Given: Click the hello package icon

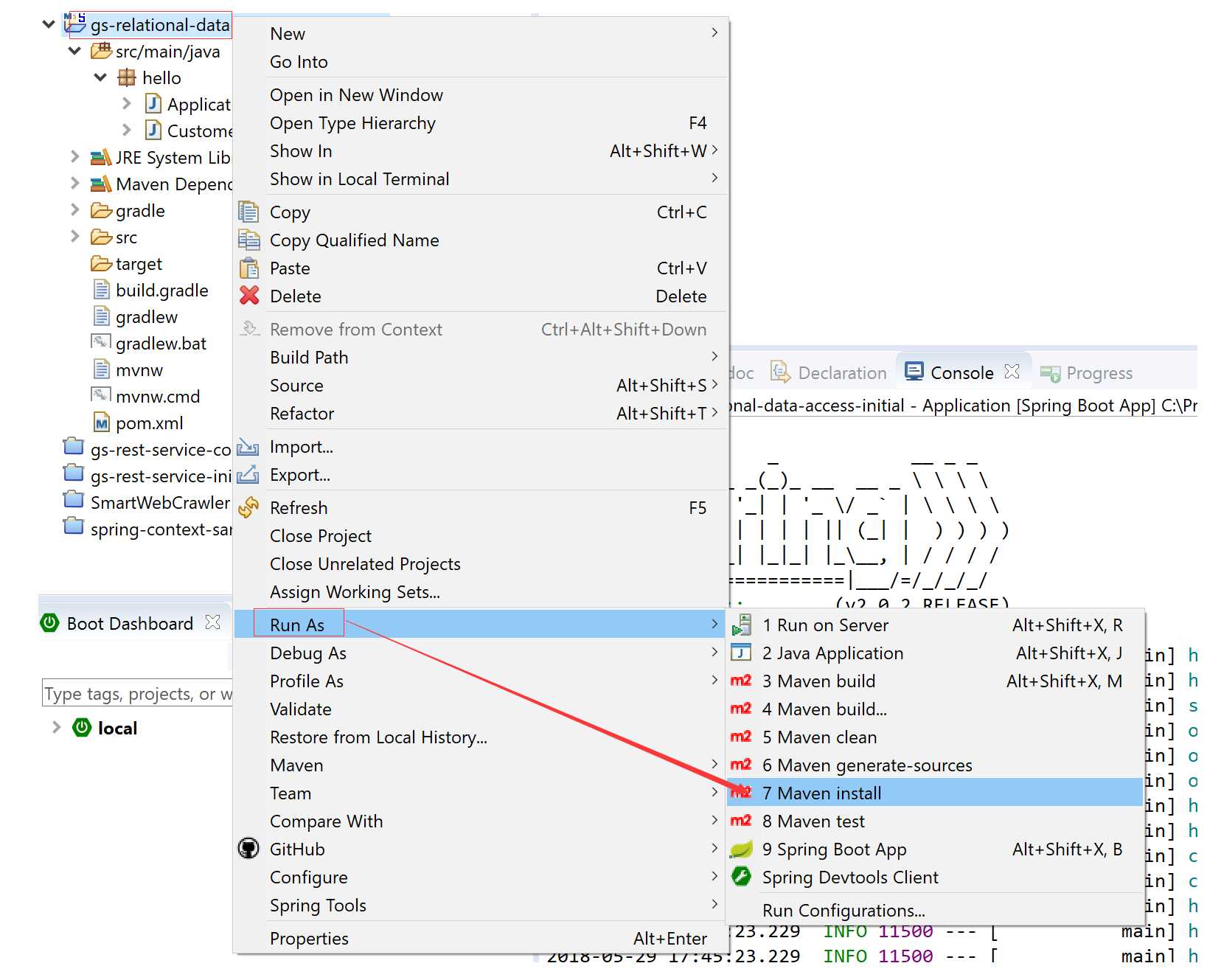Looking at the screenshot, I should pyautogui.click(x=127, y=77).
